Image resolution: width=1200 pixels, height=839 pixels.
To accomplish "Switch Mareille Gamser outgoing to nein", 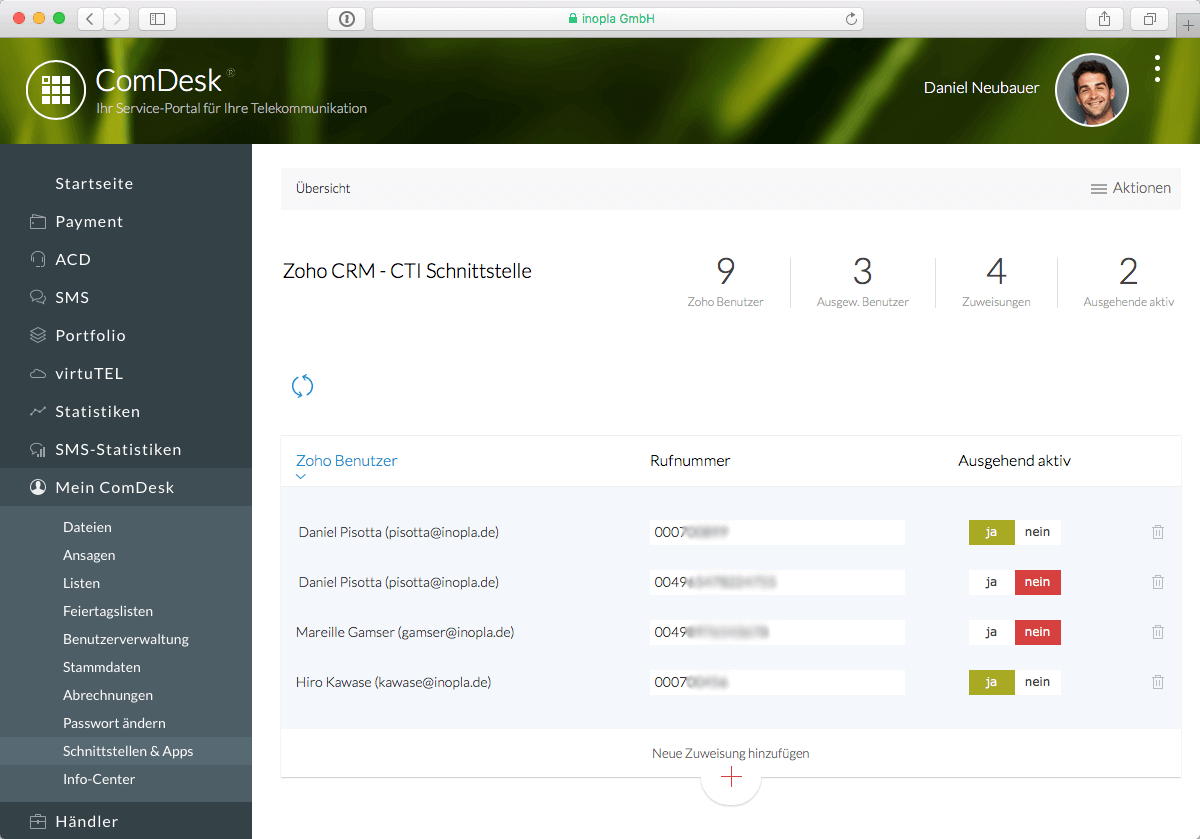I will click(1038, 632).
